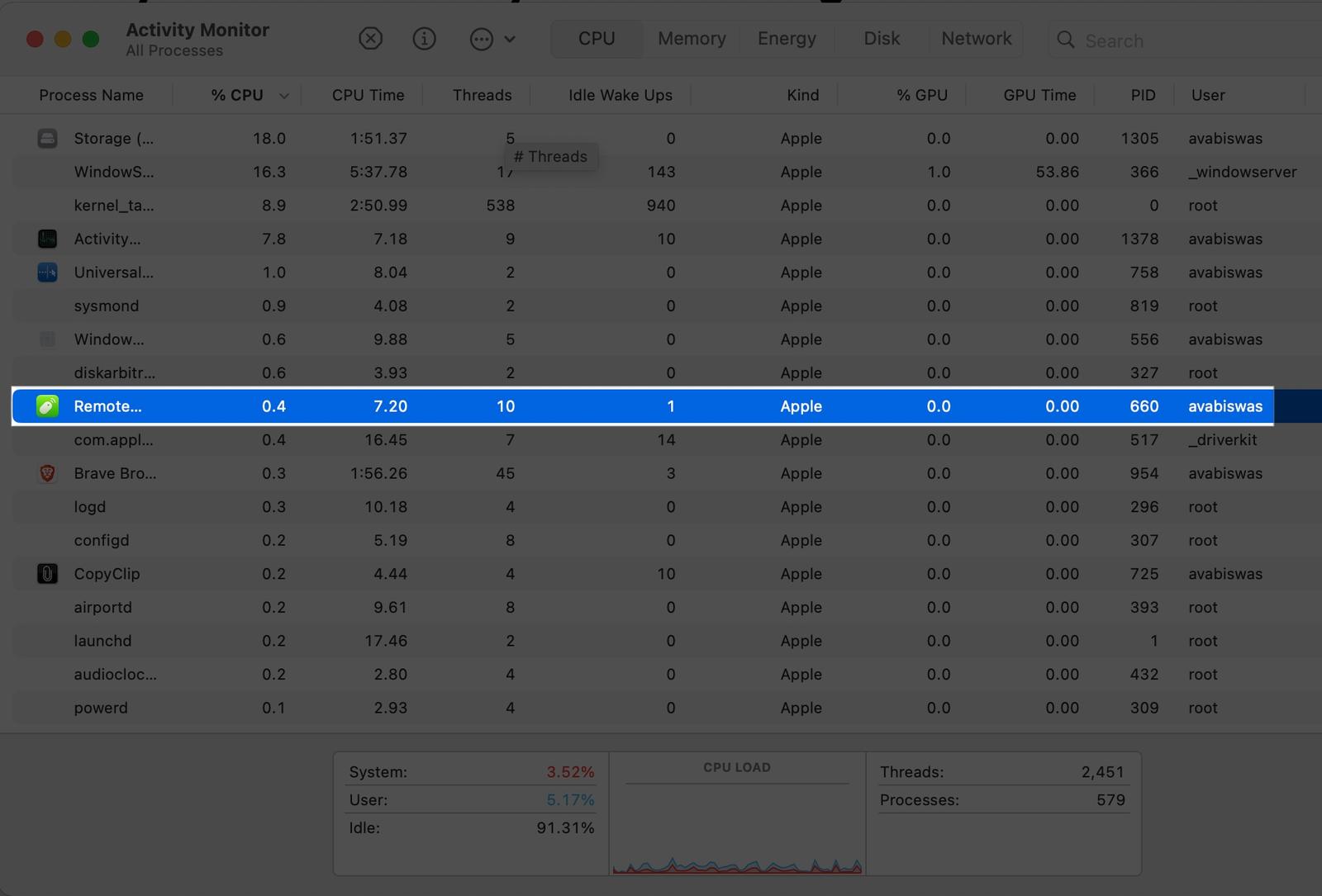Screen dimensions: 1322x896
Task: Click the Storage process disk icon
Action: 48,138
